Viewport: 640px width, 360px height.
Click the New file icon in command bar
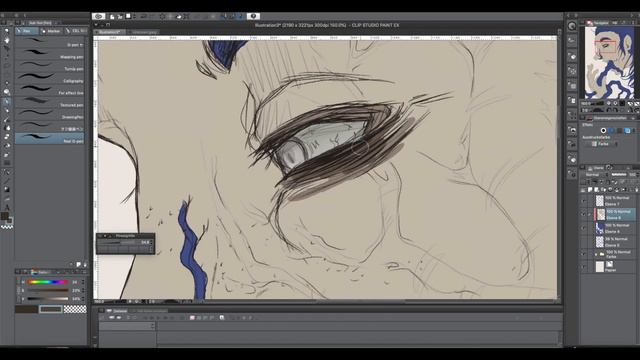pos(112,17)
